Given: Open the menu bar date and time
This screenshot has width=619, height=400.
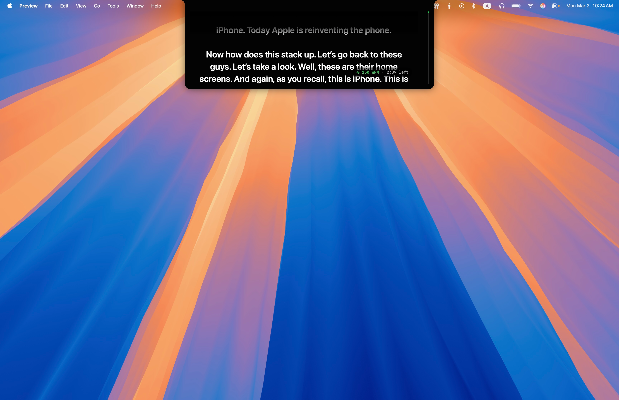Looking at the screenshot, I should click(x=590, y=5).
